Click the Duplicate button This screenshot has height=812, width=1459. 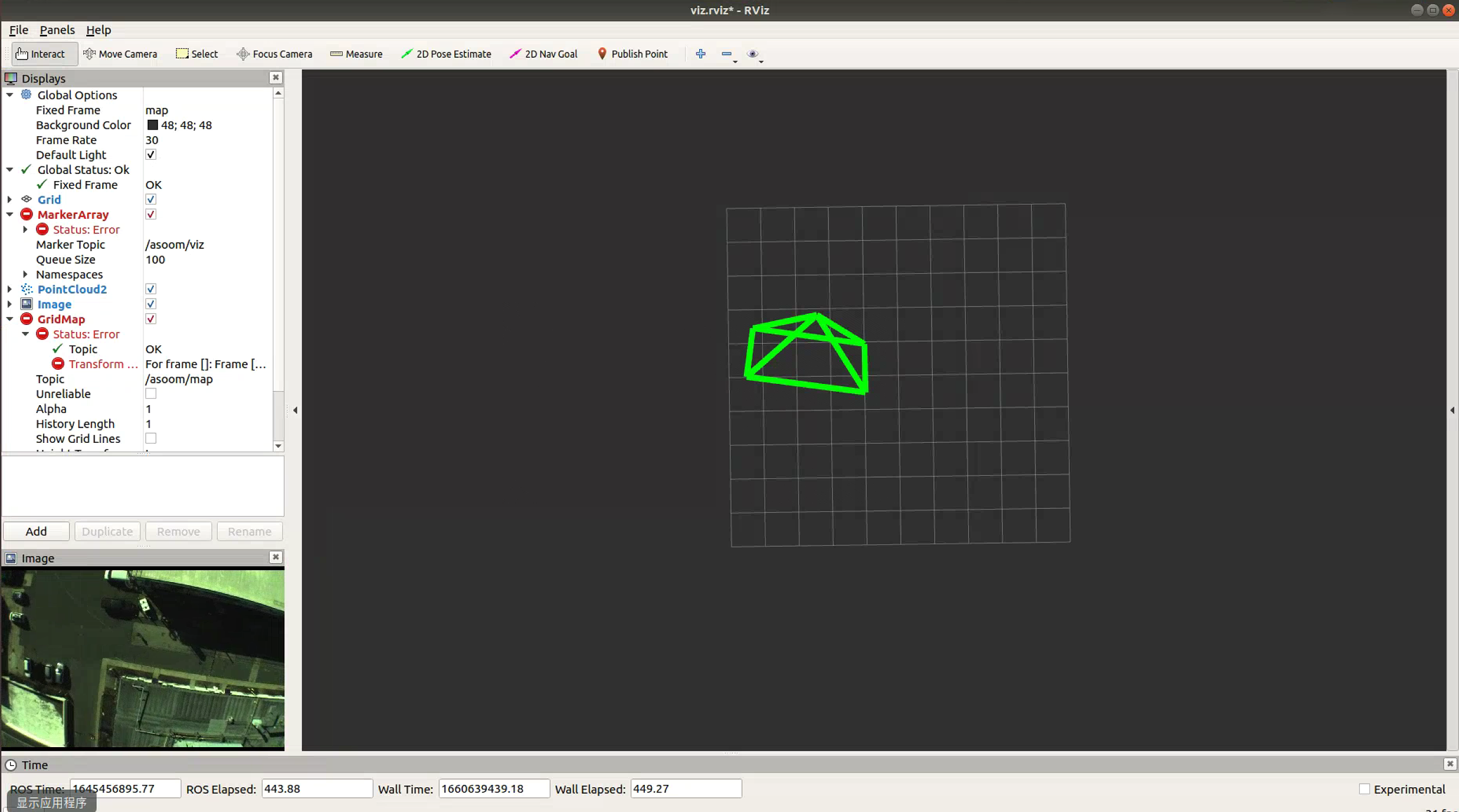click(x=107, y=531)
